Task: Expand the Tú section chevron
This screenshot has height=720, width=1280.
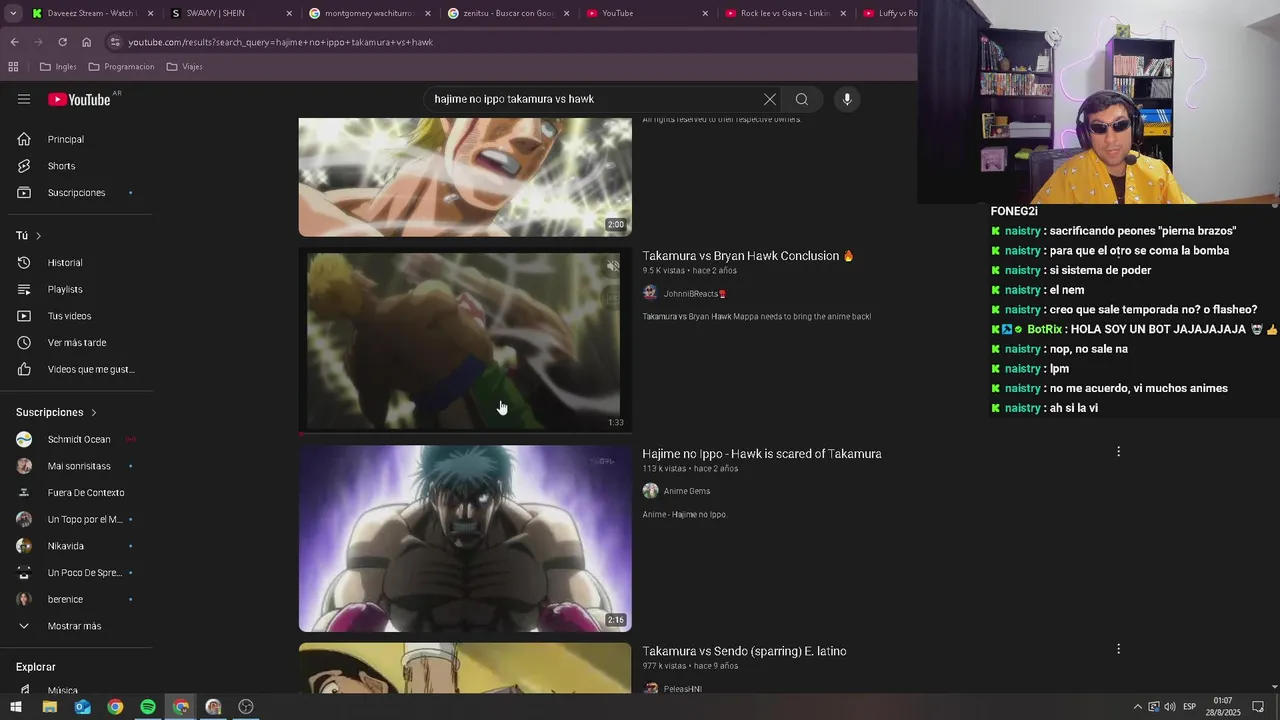Action: click(38, 236)
